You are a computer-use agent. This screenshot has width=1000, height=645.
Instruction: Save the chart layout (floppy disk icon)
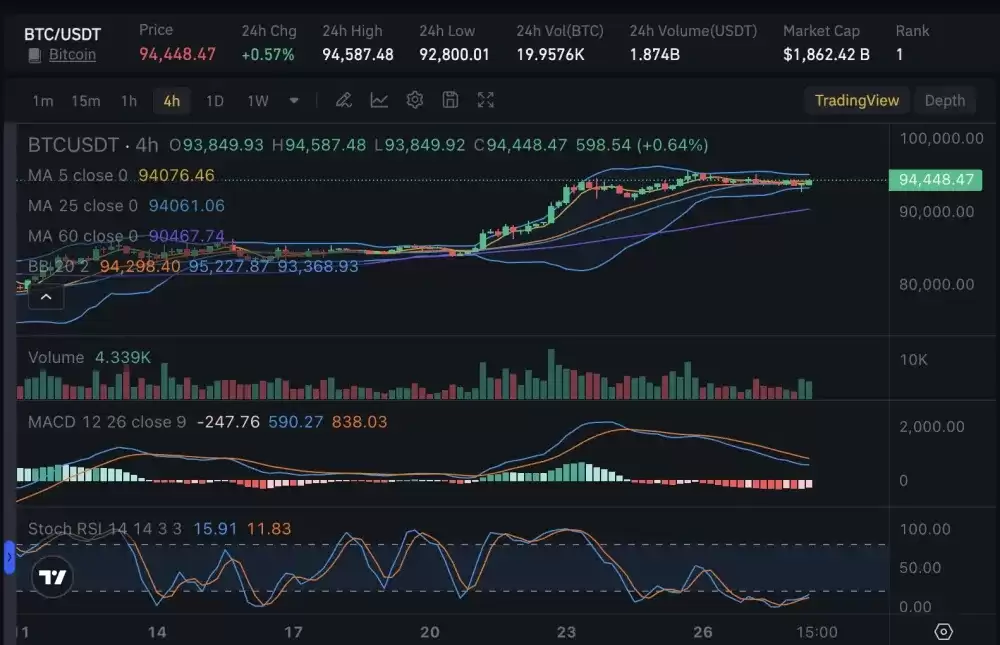pos(450,100)
